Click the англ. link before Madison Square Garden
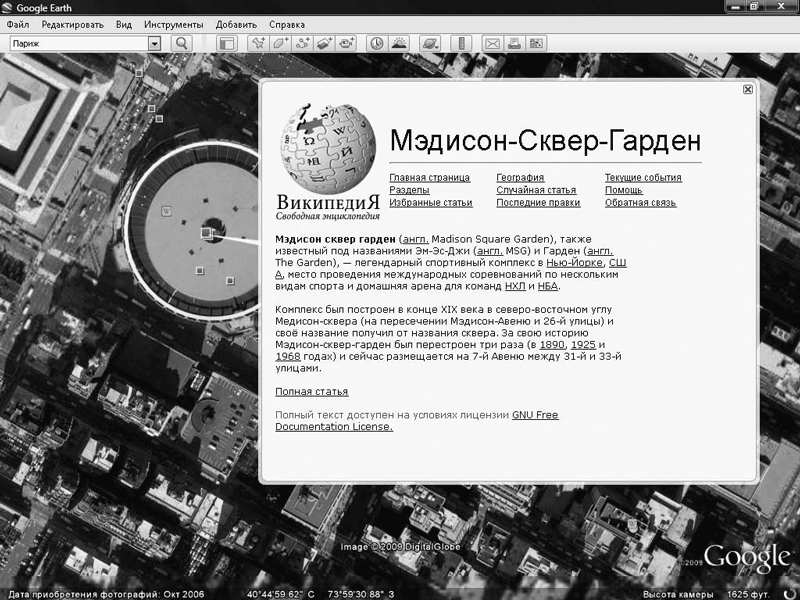The height and width of the screenshot is (600, 800). 416,239
